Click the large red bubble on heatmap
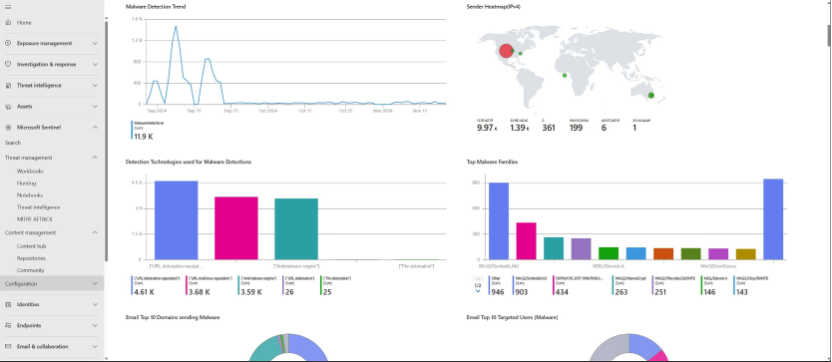This screenshot has height=362, width=832. click(x=506, y=51)
